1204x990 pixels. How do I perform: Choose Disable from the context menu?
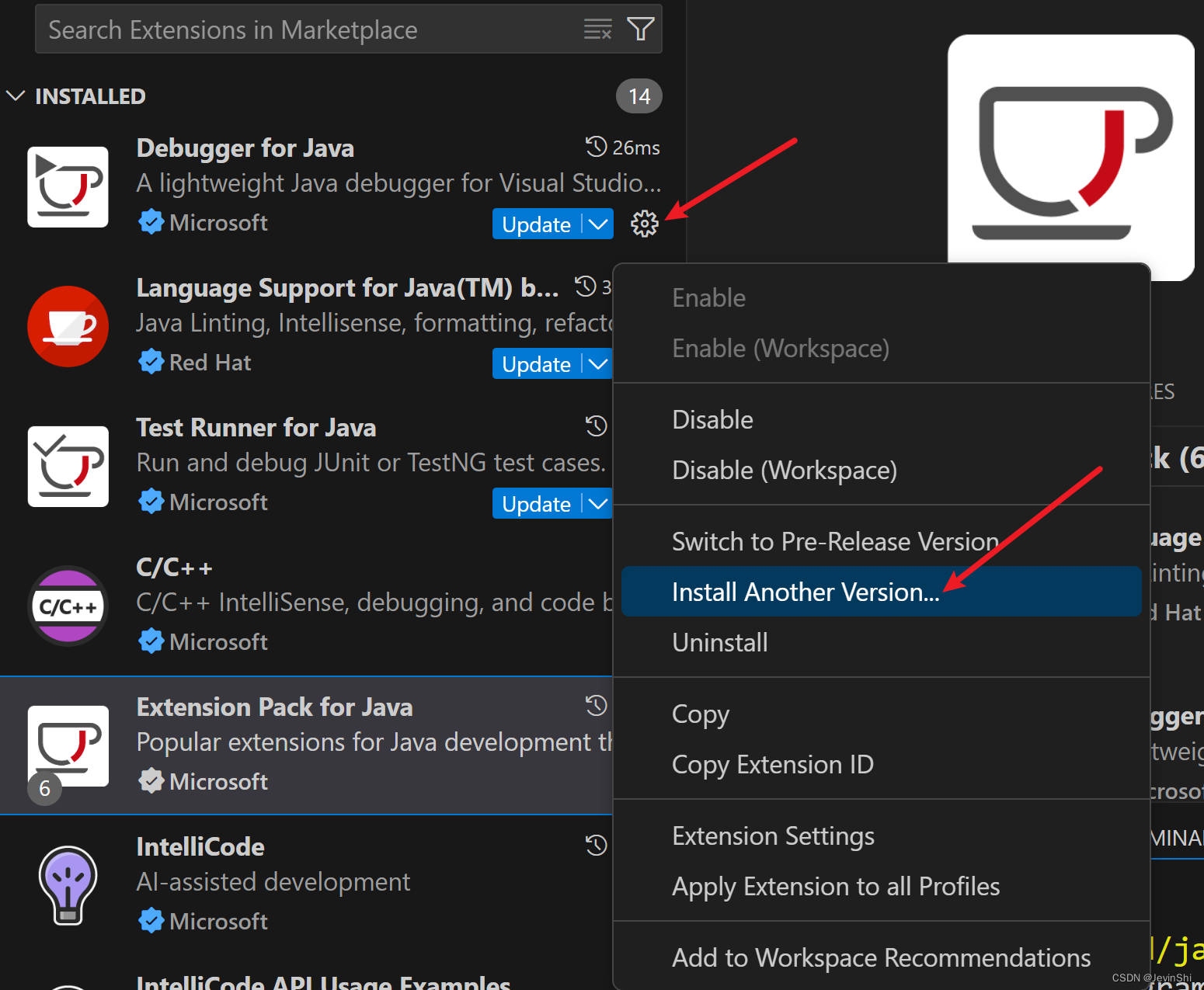881,419
